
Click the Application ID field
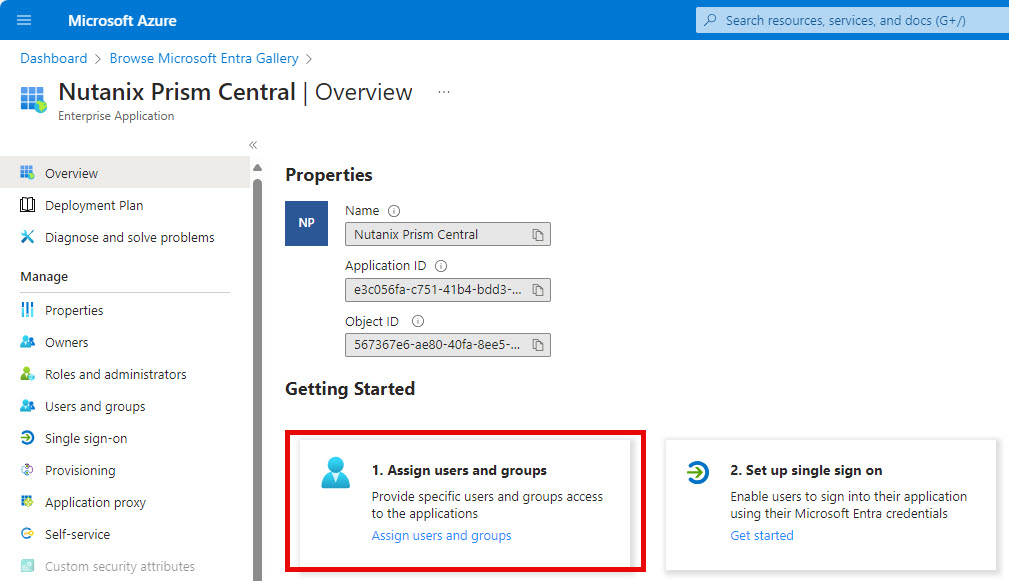click(x=447, y=290)
